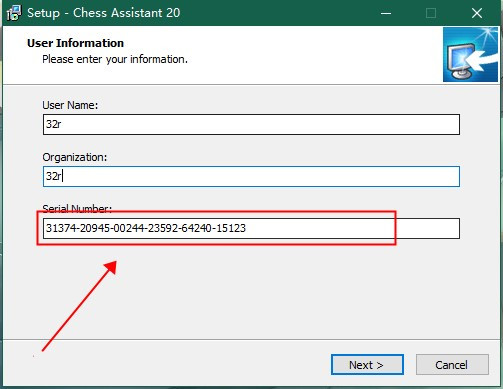This screenshot has width=503, height=389.
Task: Click the "Setup - Chess Assistant 20" title text
Action: [x=104, y=13]
